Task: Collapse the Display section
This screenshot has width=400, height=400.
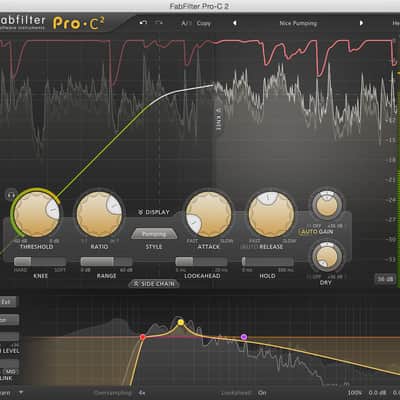Action: coord(154,212)
